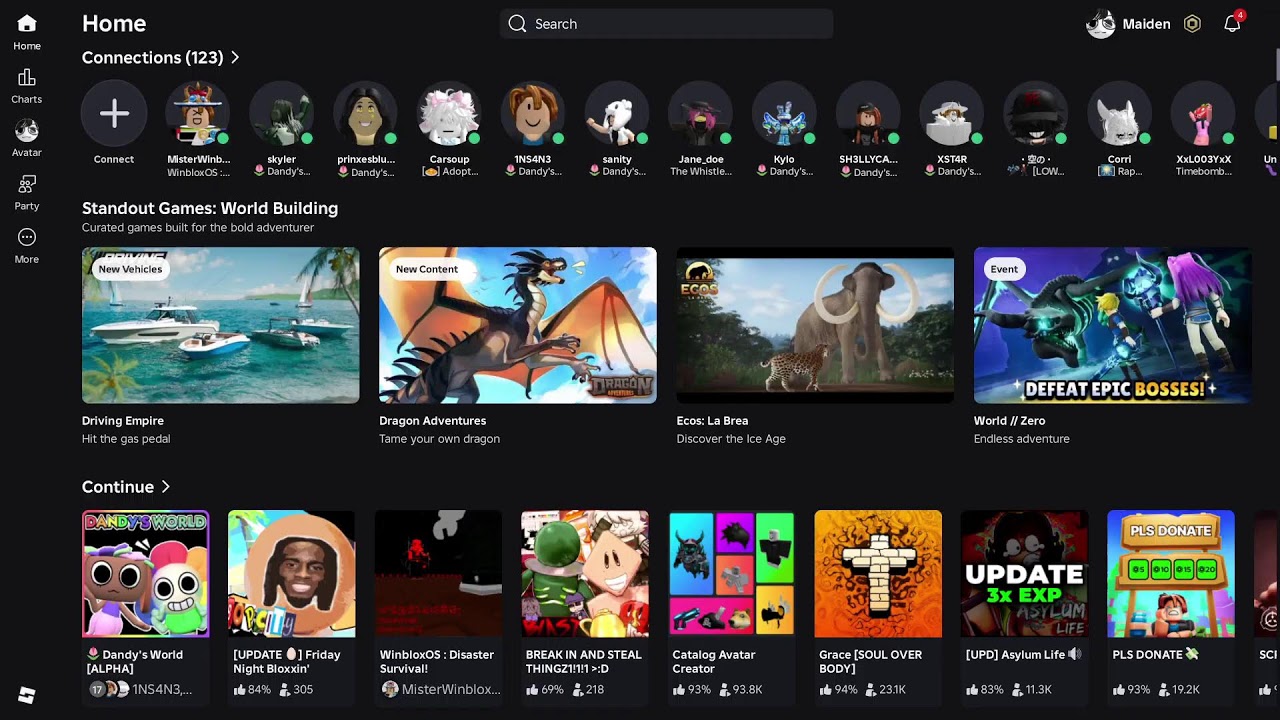Type in the Search field
Viewport: 1280px width, 720px height.
click(666, 24)
